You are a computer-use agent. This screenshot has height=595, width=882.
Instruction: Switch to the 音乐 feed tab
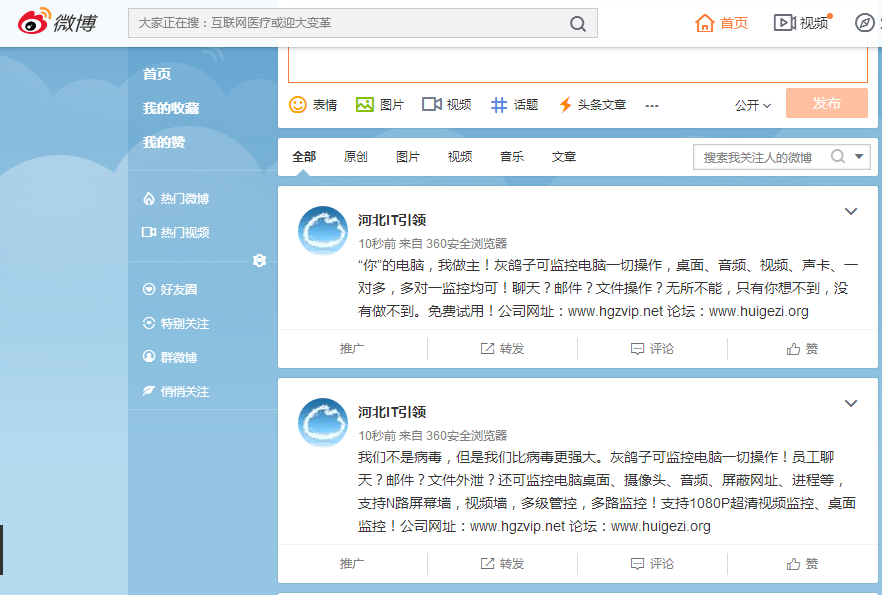[x=512, y=156]
